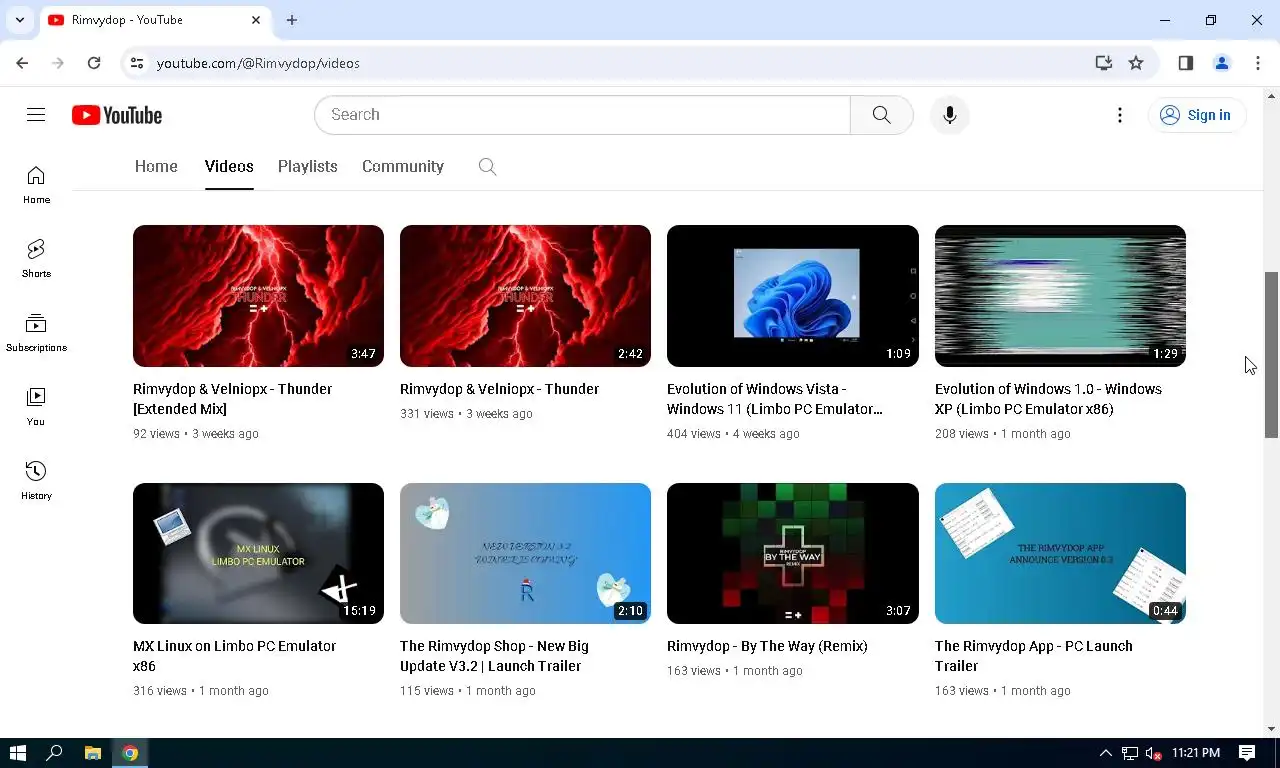This screenshot has height=768, width=1280.
Task: Open the Windows Start menu
Action: [18, 753]
